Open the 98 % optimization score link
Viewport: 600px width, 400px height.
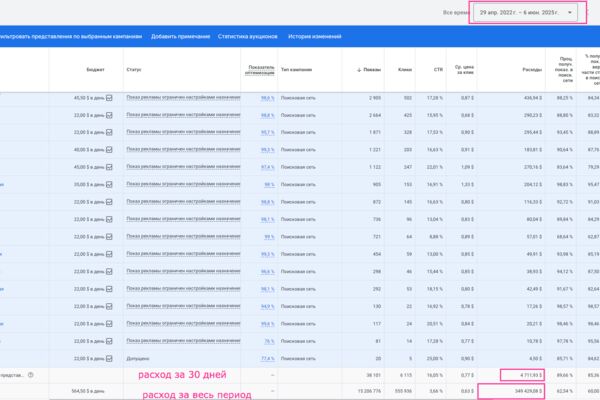point(269,184)
